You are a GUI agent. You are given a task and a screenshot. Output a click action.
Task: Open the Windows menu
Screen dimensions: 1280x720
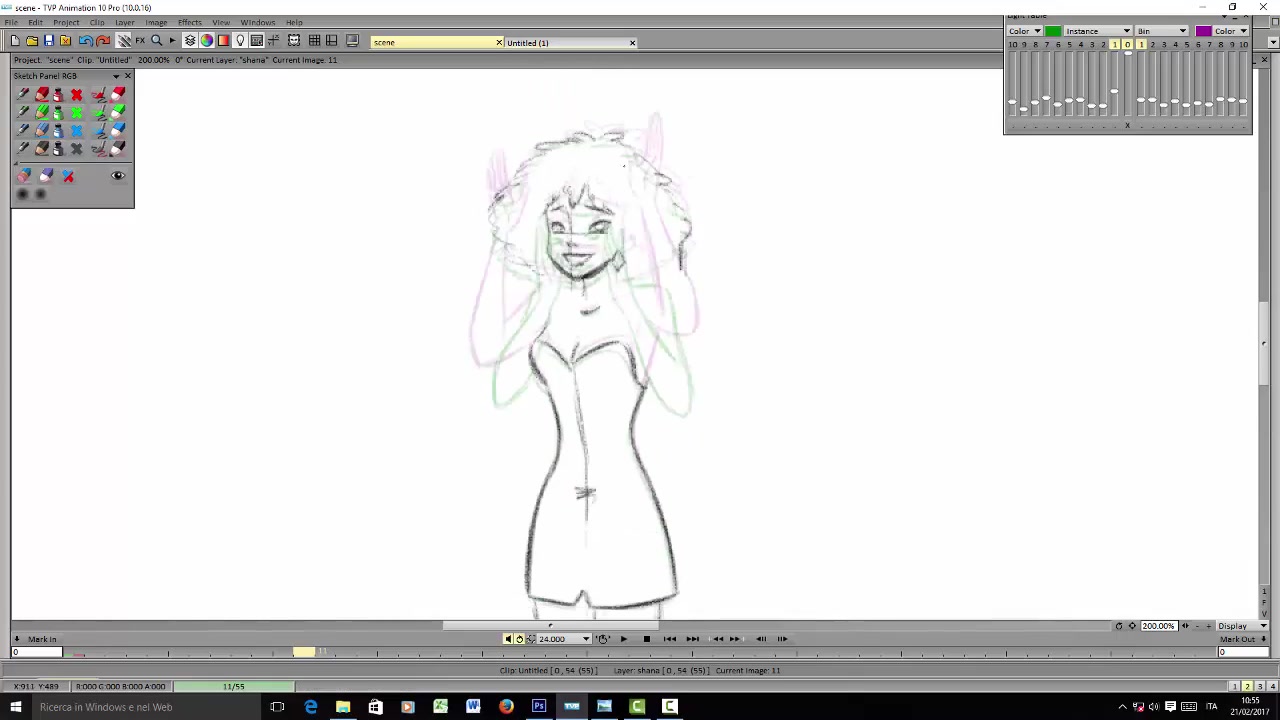pyautogui.click(x=258, y=22)
